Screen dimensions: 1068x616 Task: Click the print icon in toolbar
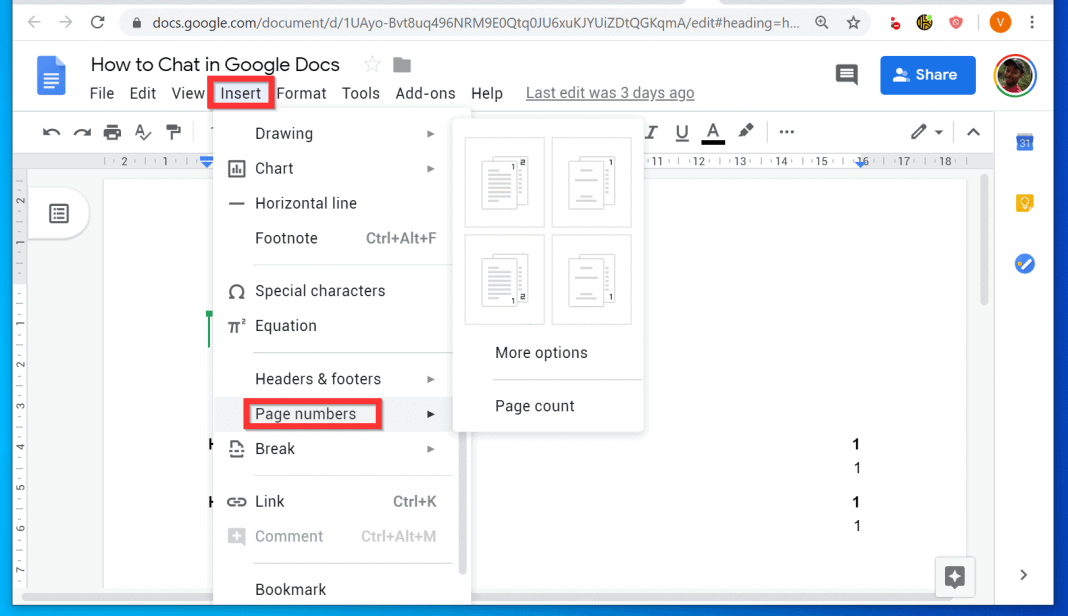(x=112, y=132)
